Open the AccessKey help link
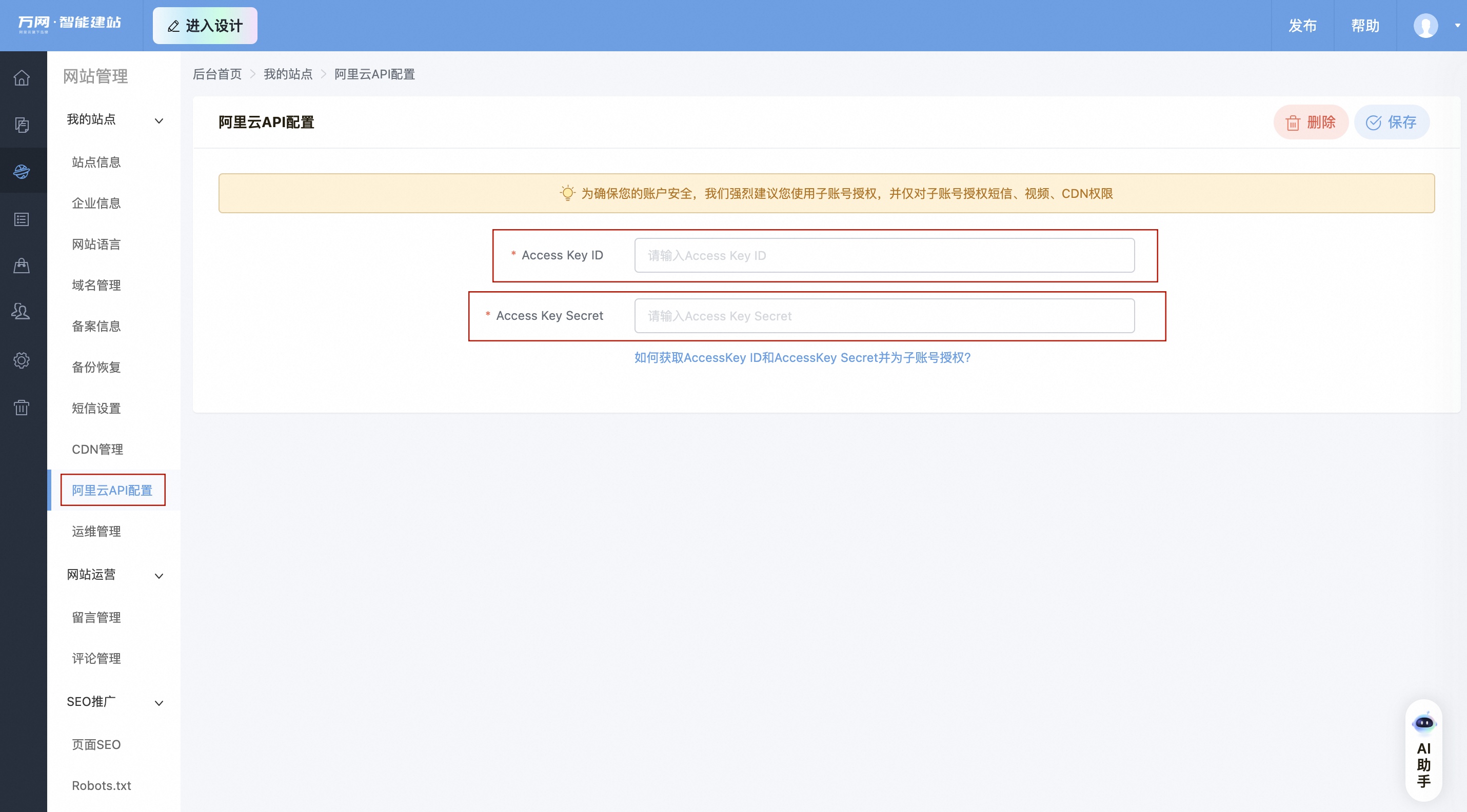 tap(802, 357)
